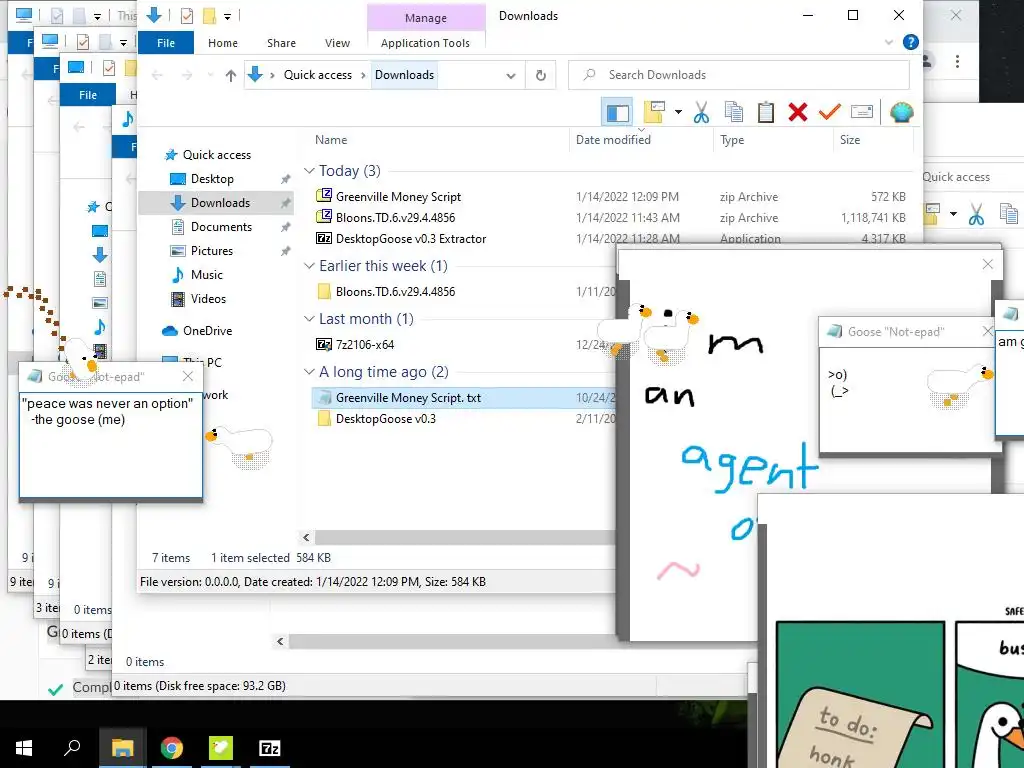Toggle the navigation pane toolbar button

pyautogui.click(x=617, y=112)
